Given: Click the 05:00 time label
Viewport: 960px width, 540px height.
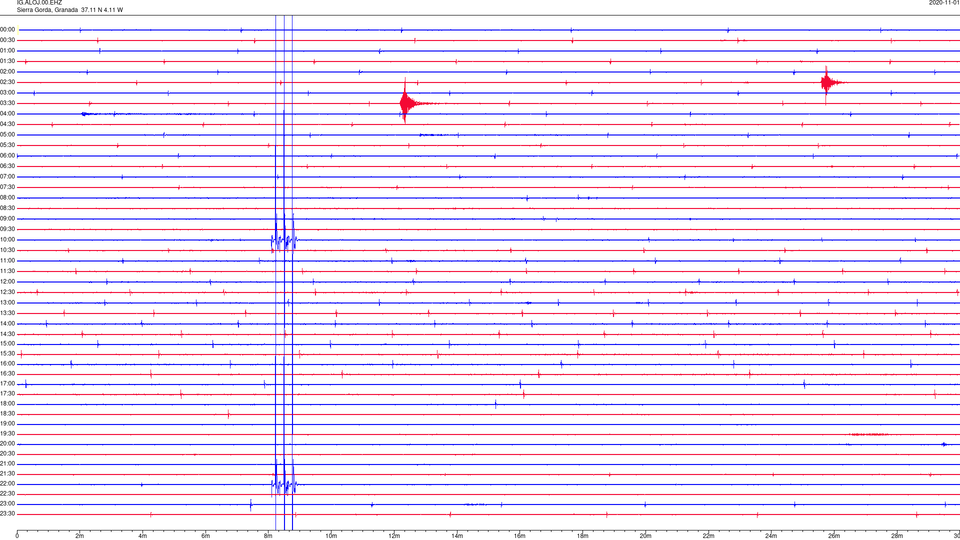Looking at the screenshot, I should pos(7,135).
